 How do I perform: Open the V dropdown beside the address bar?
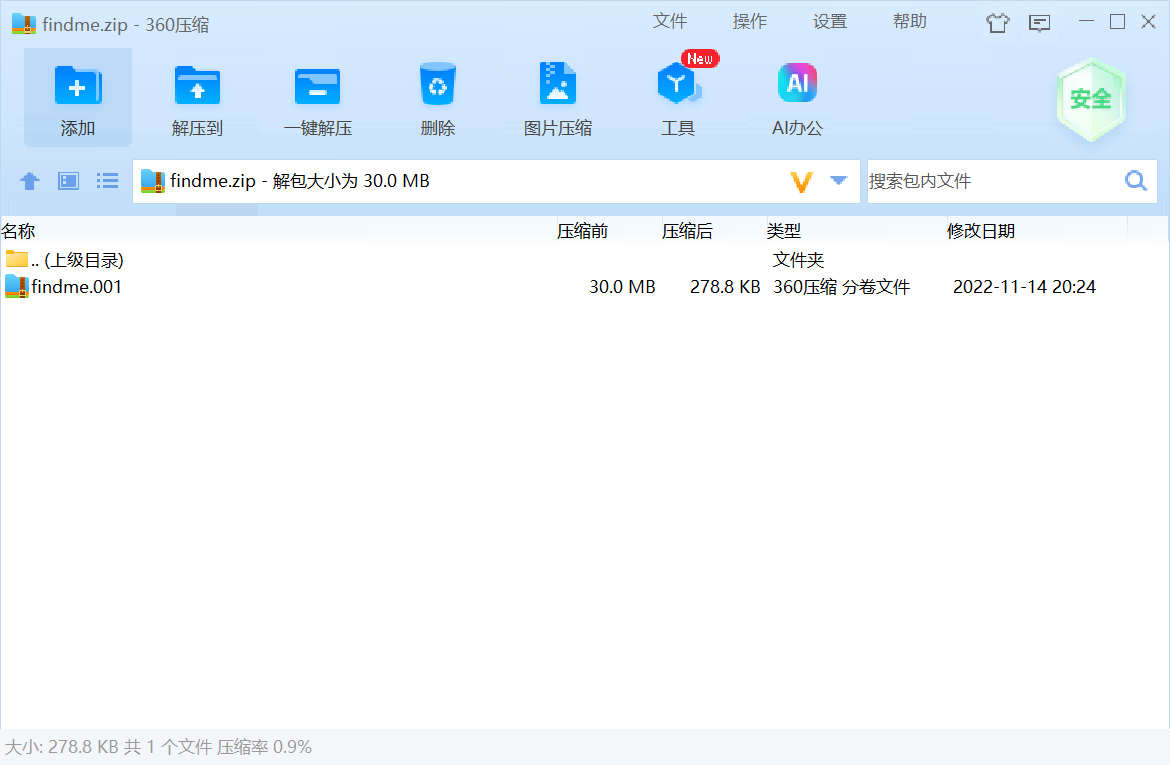coord(800,181)
